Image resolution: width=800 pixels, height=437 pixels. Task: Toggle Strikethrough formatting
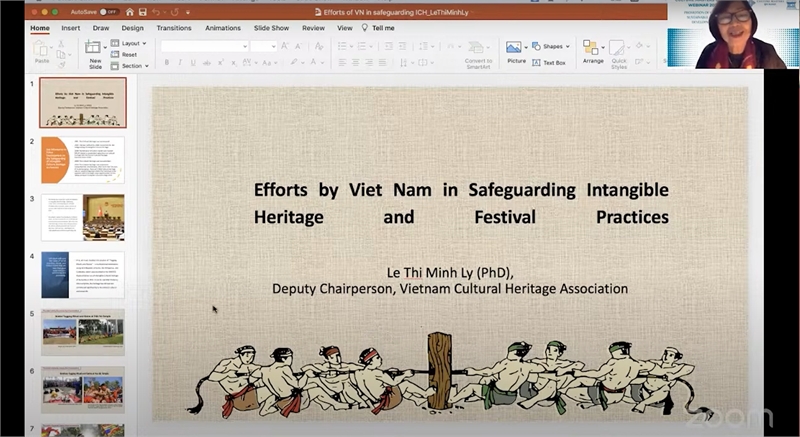click(x=207, y=63)
